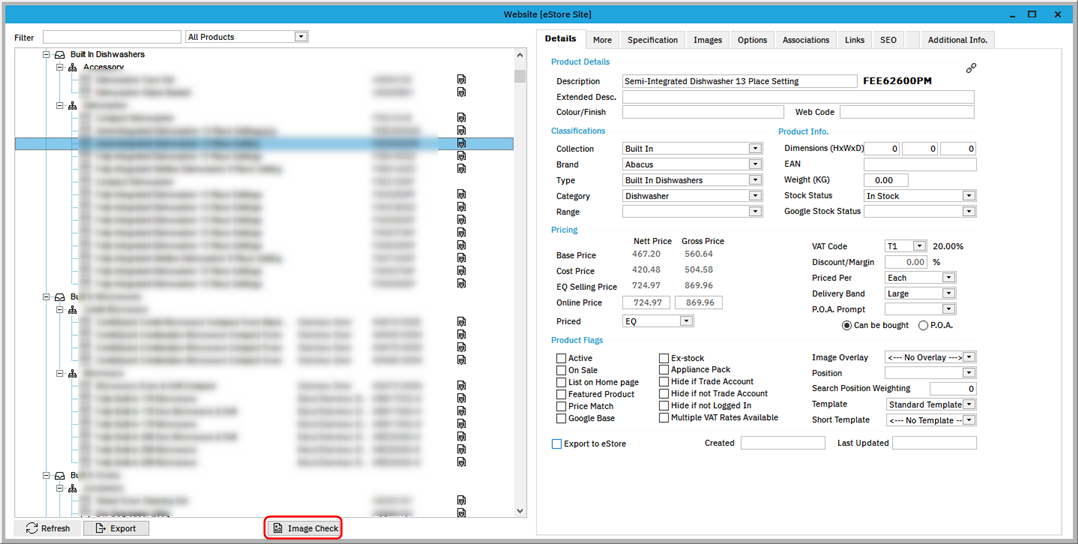Viewport: 1078px width, 544px height.
Task: Select the Can be bought radio button
Action: click(848, 325)
